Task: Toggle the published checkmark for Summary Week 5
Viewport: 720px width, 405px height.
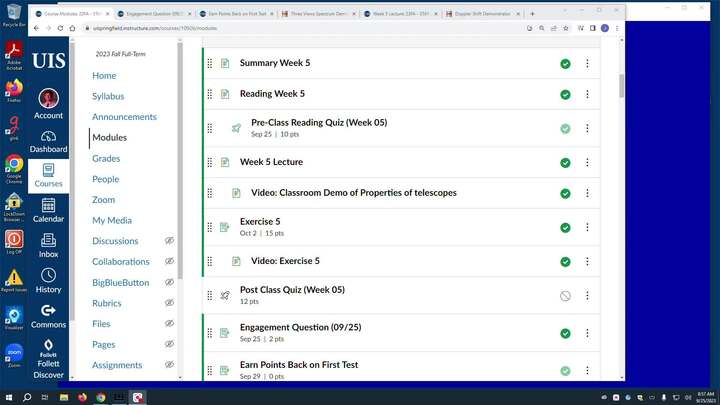Action: pos(565,64)
